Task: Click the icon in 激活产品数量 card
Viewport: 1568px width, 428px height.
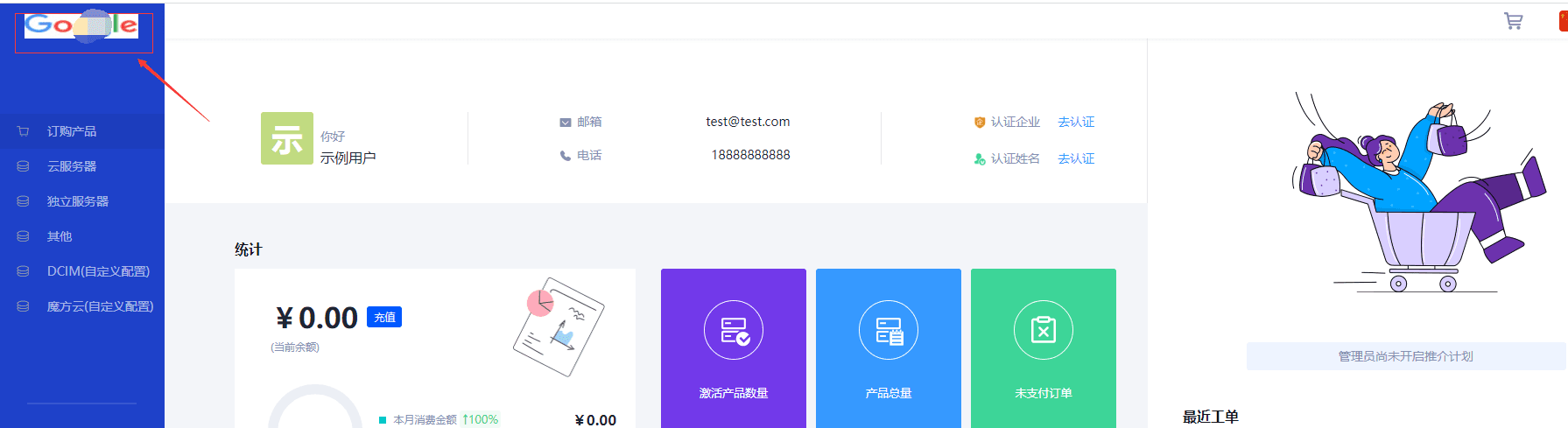Action: (734, 330)
